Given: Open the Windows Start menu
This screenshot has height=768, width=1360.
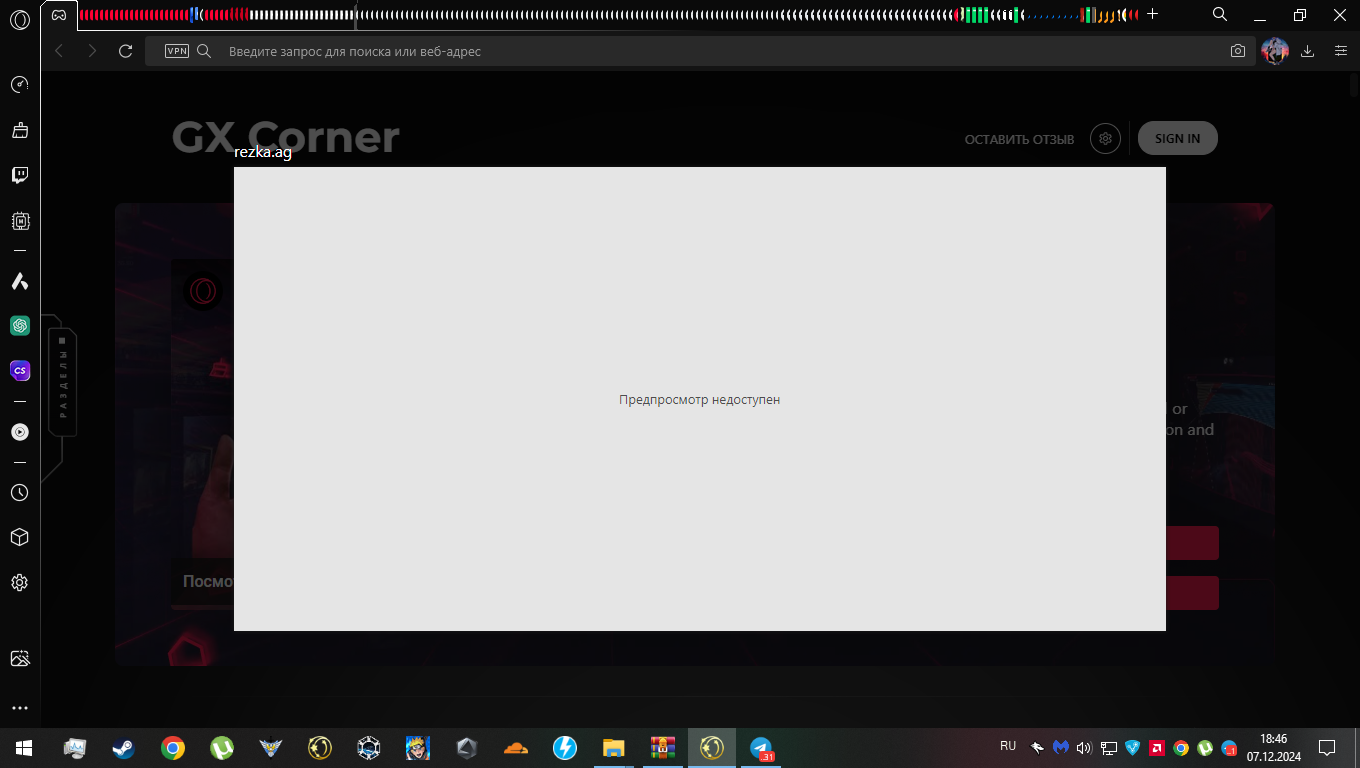Looking at the screenshot, I should point(23,747).
